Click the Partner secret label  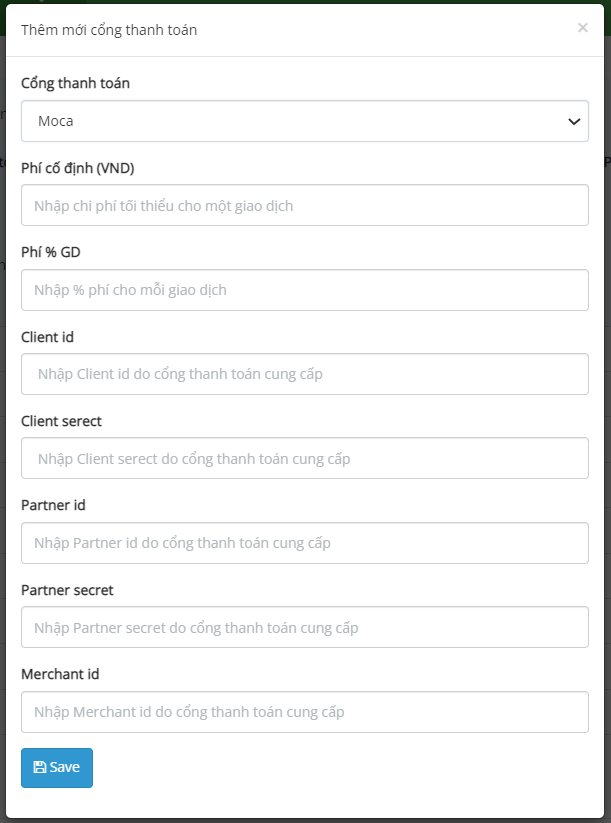pos(67,590)
